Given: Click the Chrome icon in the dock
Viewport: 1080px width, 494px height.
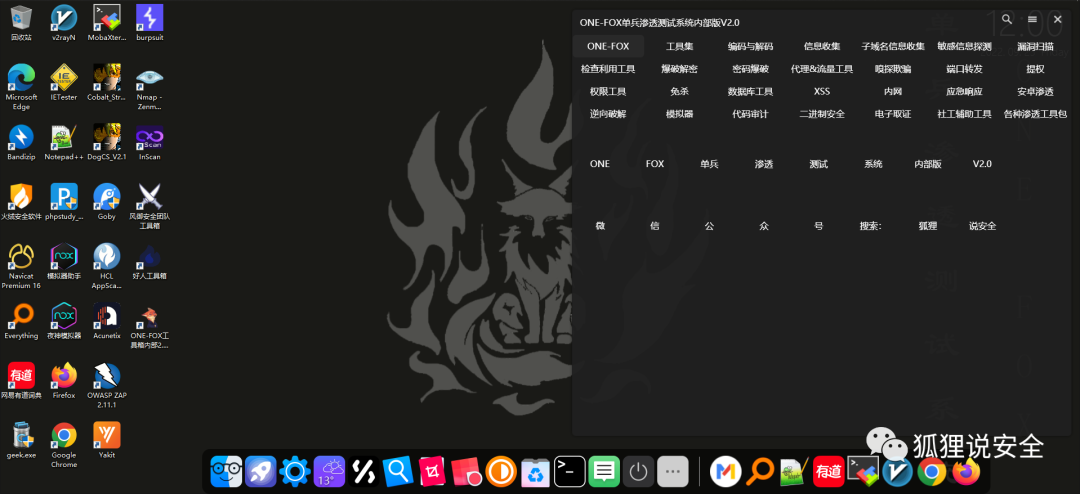Looking at the screenshot, I should (x=932, y=471).
